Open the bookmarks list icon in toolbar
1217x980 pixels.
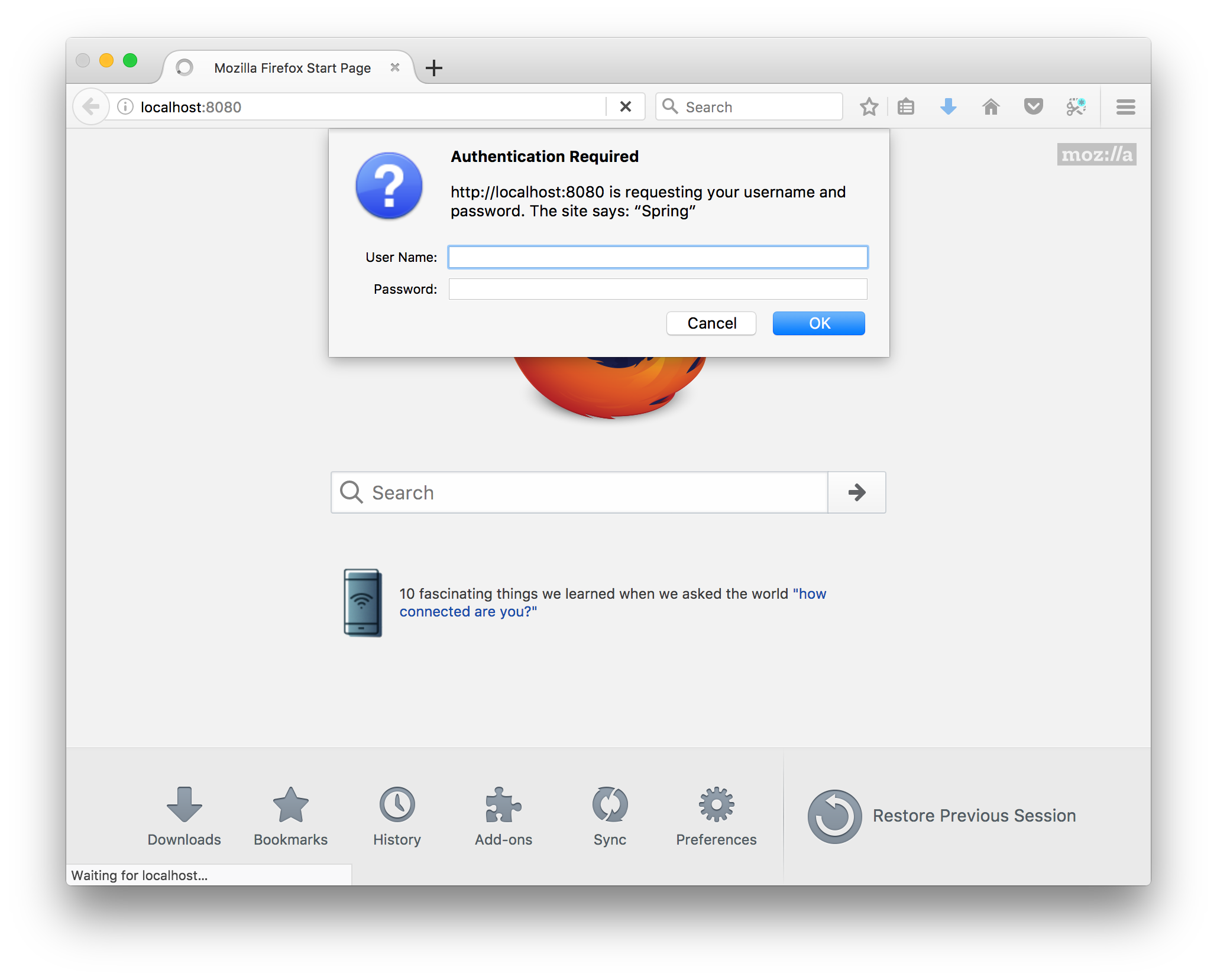905,107
